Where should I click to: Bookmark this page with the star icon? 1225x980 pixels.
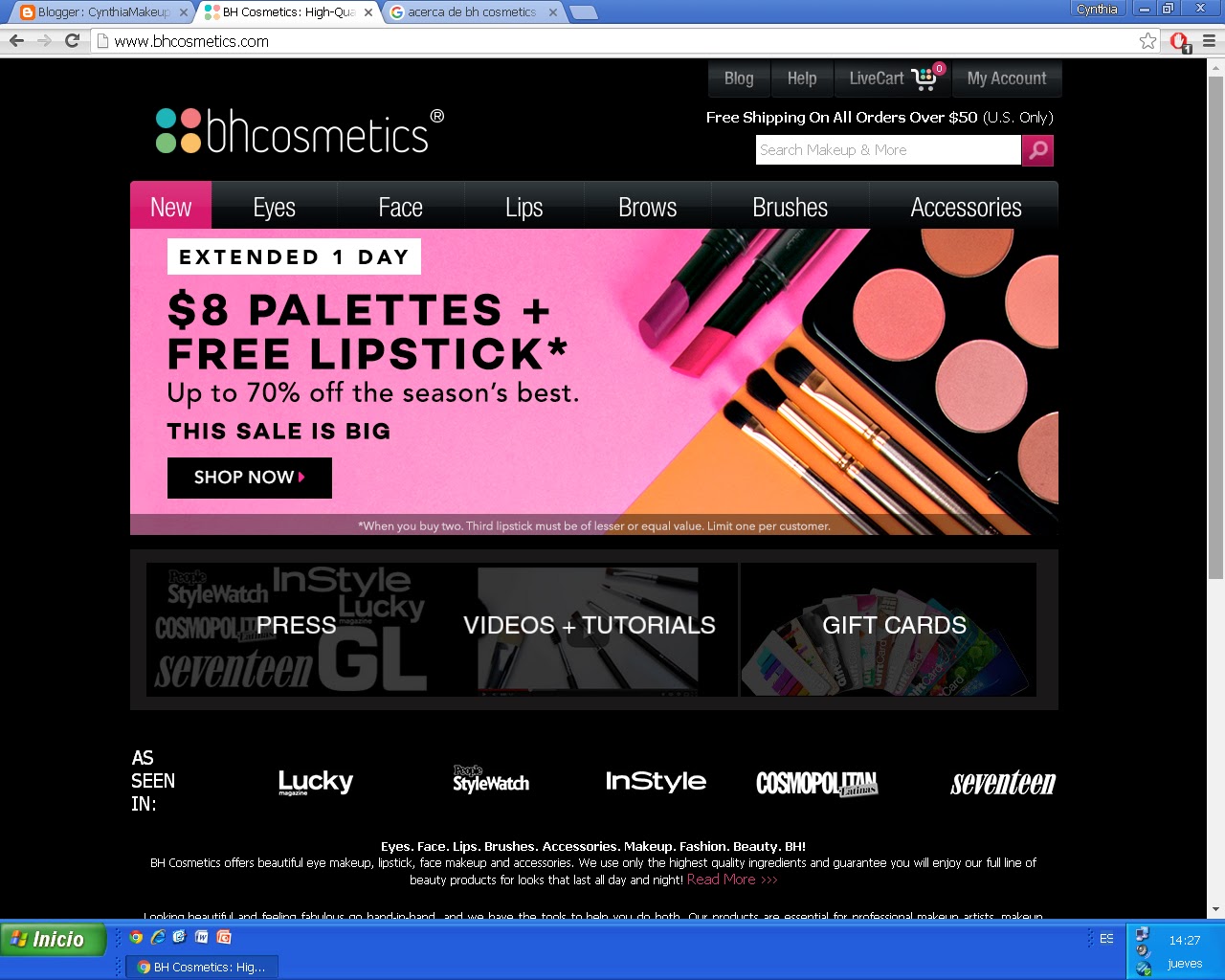[1147, 40]
